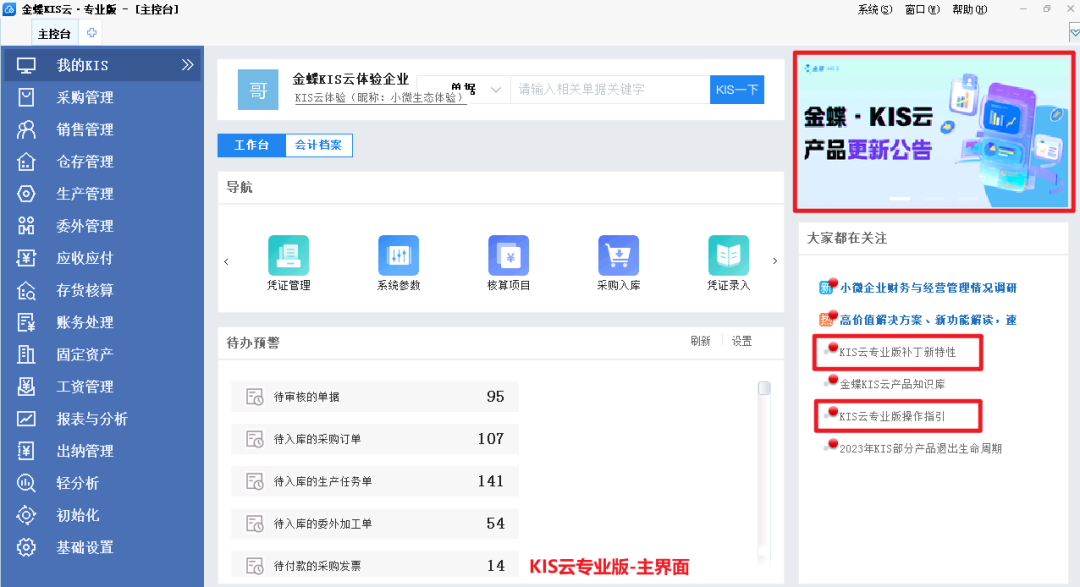The height and width of the screenshot is (587, 1080).
Task: Open 系统(S) menu
Action: pos(875,10)
